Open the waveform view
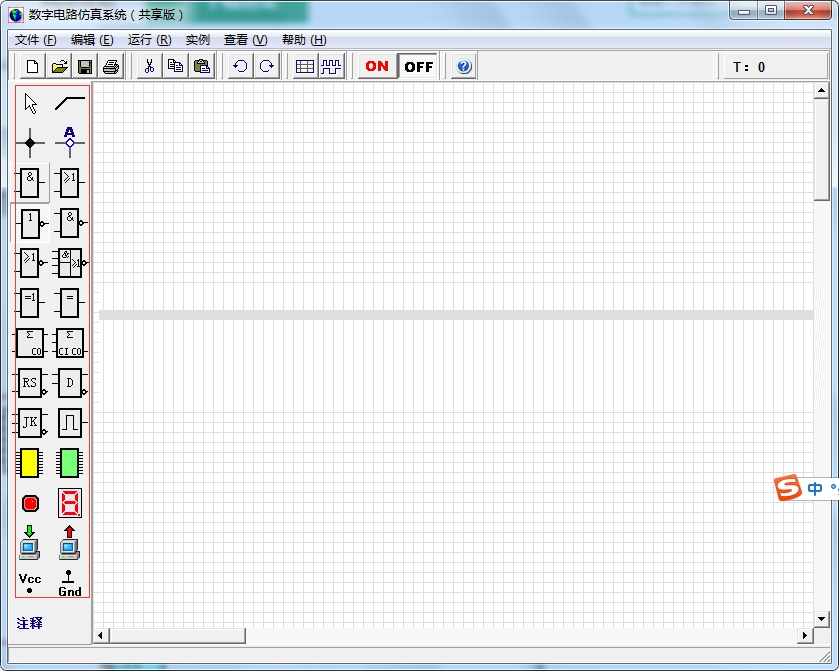This screenshot has width=839, height=671. tap(331, 66)
